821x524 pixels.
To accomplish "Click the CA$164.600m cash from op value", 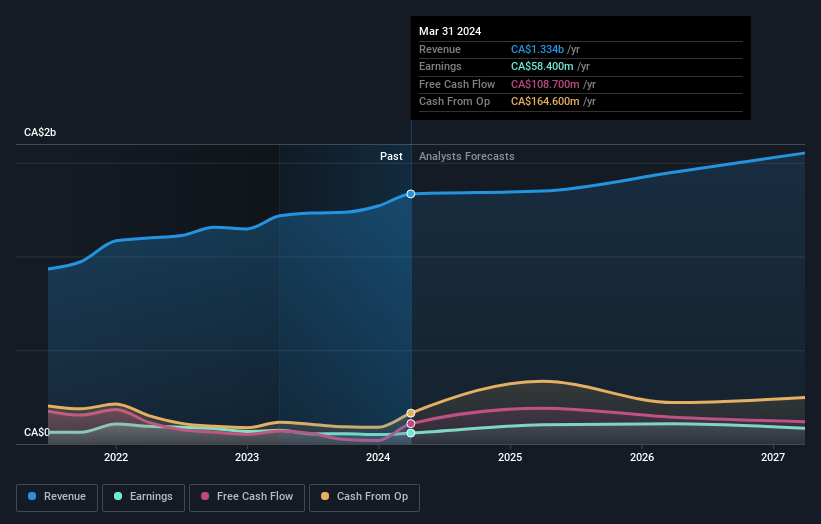I will 545,102.
